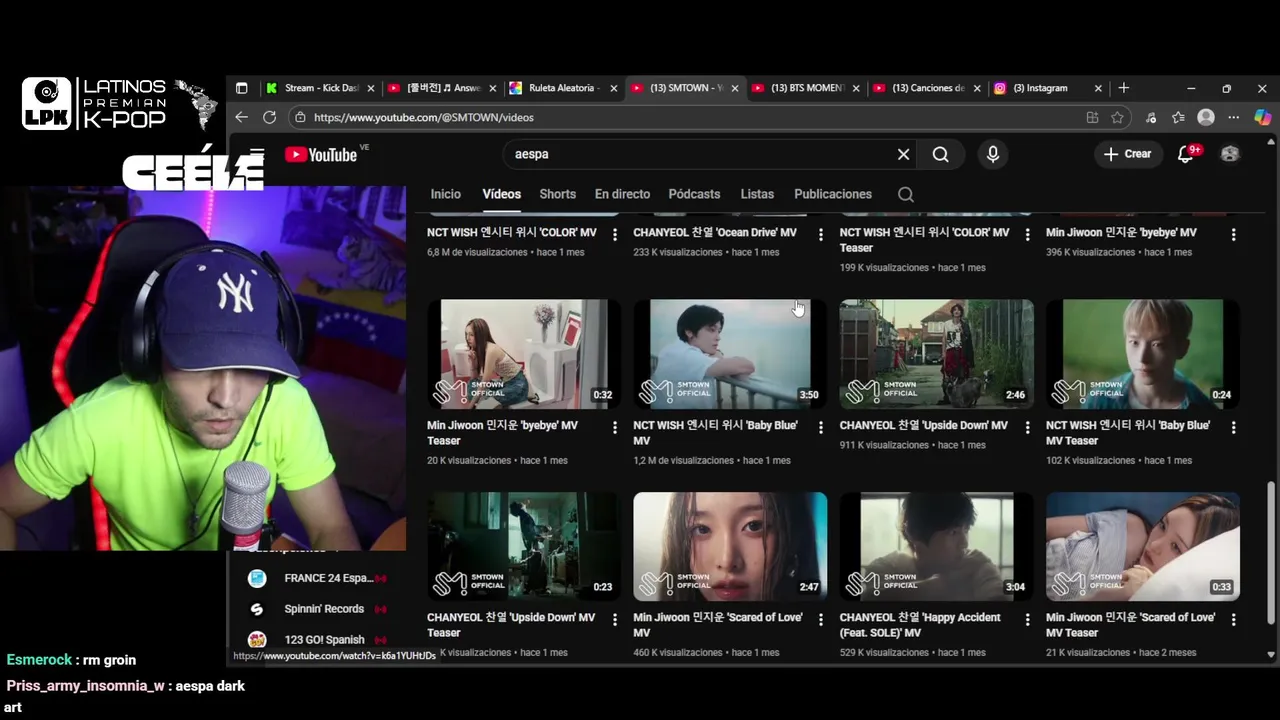Open the browser profile icon
The height and width of the screenshot is (720, 1280).
coord(1206,117)
